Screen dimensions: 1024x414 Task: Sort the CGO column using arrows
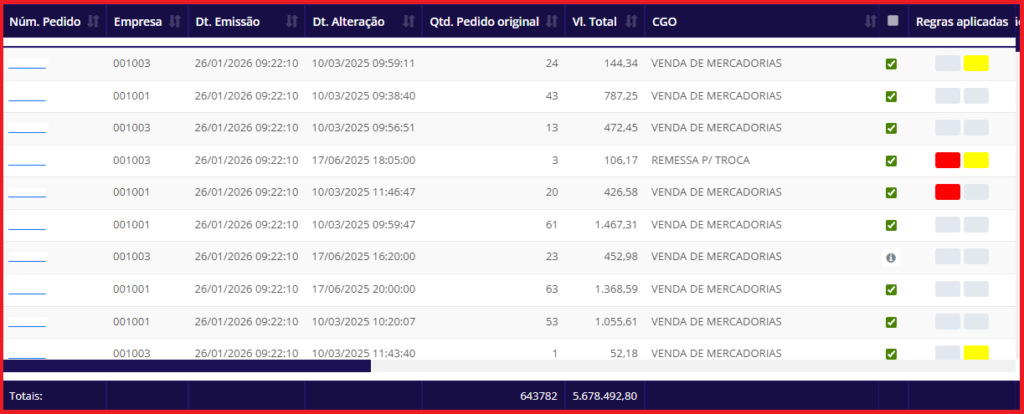pyautogui.click(x=870, y=21)
